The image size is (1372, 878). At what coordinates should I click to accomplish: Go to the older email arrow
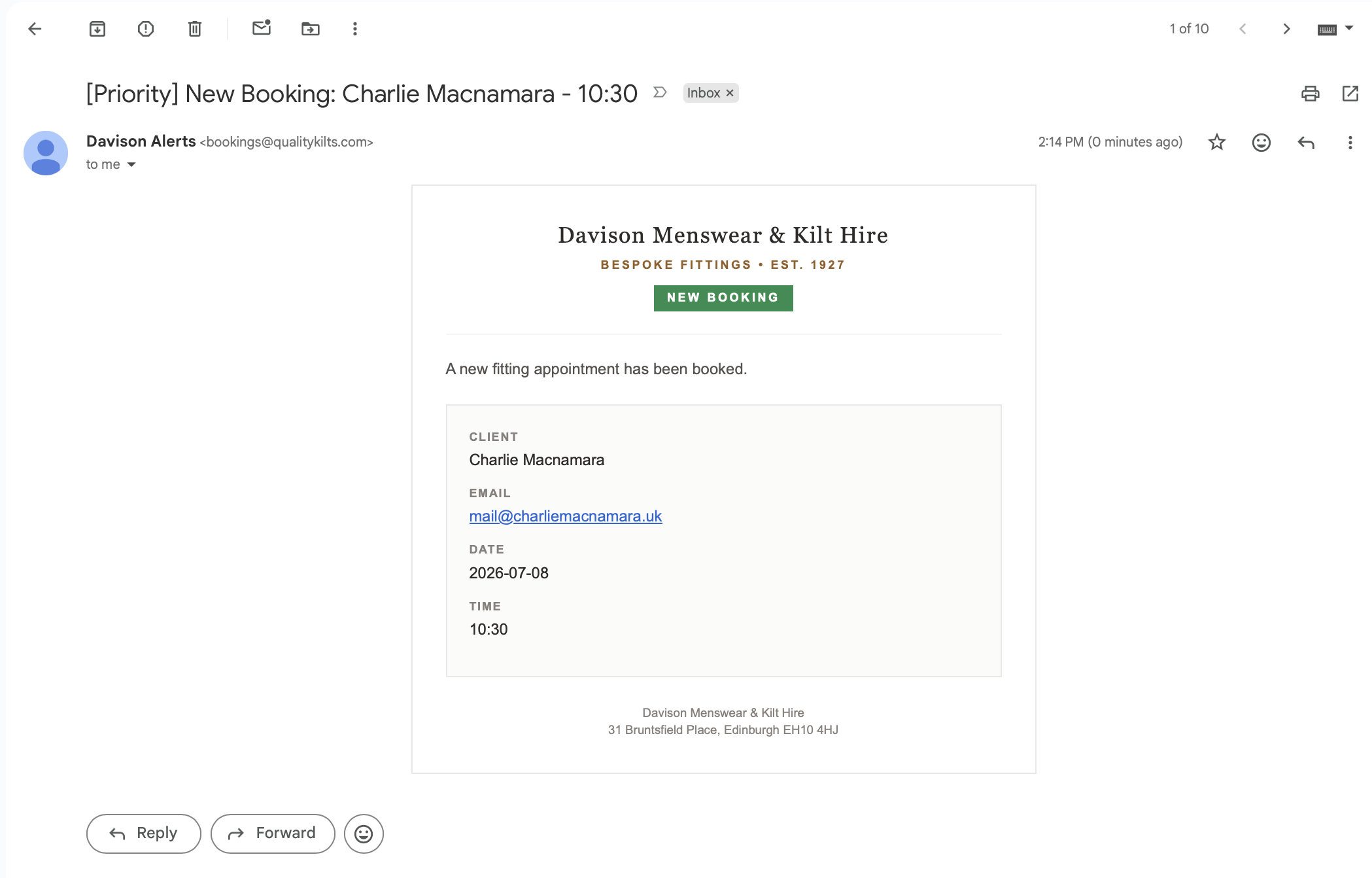(x=1286, y=29)
